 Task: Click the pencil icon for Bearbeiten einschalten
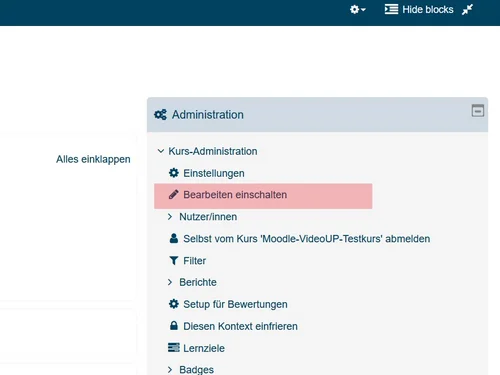(174, 194)
